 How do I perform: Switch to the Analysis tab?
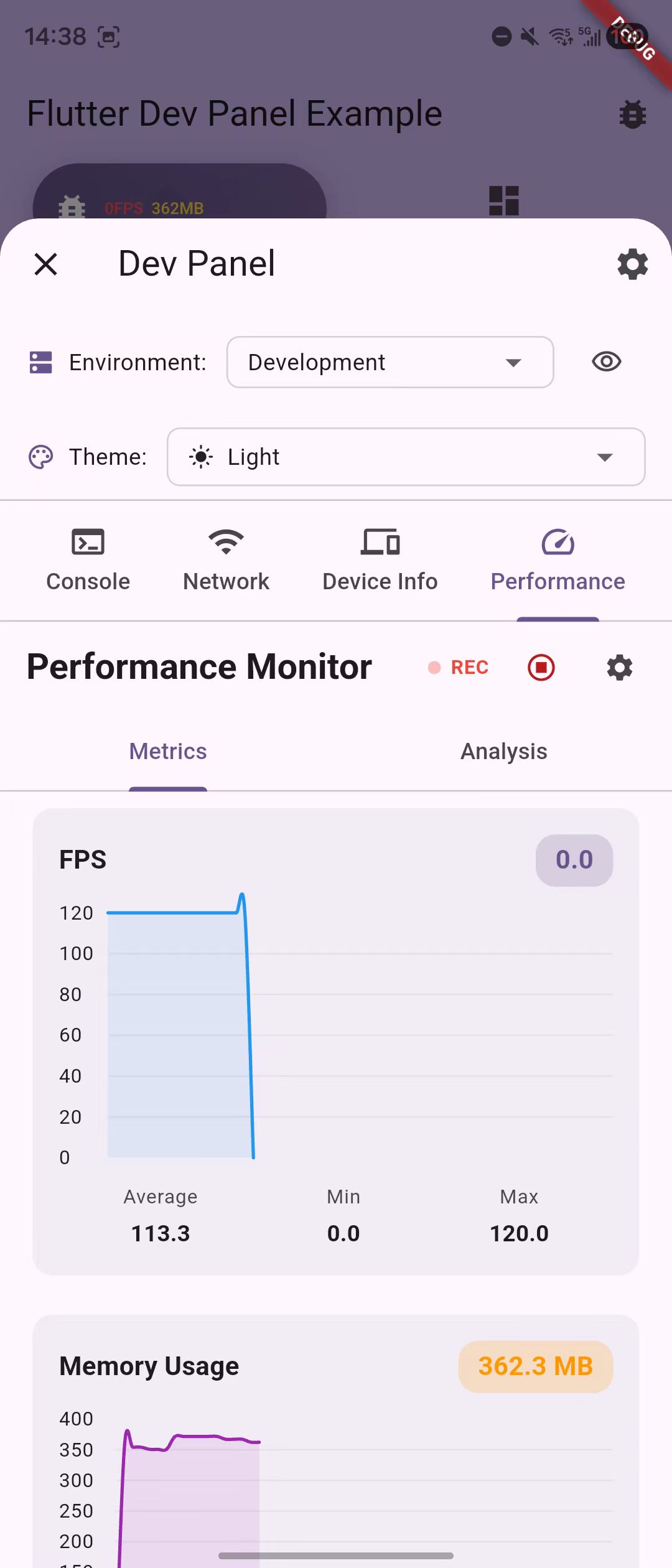click(503, 751)
